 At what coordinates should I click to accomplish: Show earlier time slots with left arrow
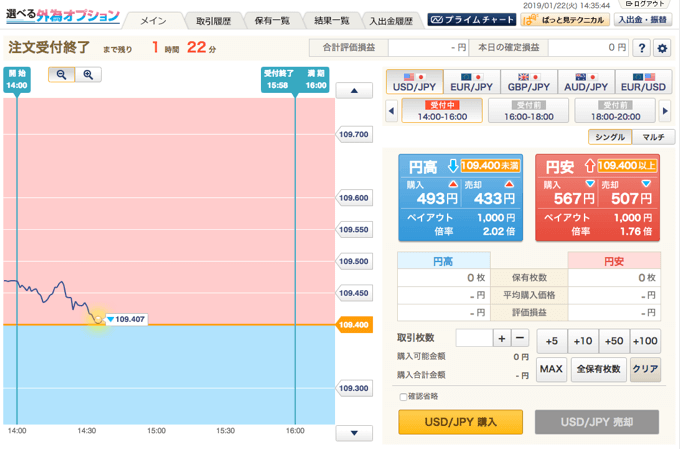392,111
